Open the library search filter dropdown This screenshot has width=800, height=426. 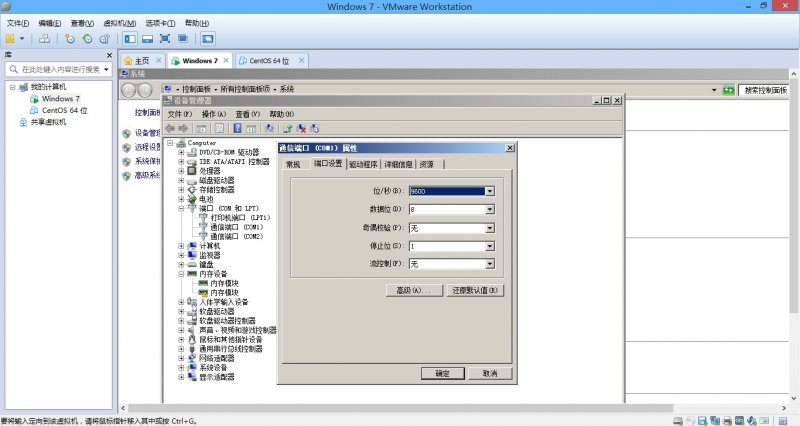coord(106,69)
